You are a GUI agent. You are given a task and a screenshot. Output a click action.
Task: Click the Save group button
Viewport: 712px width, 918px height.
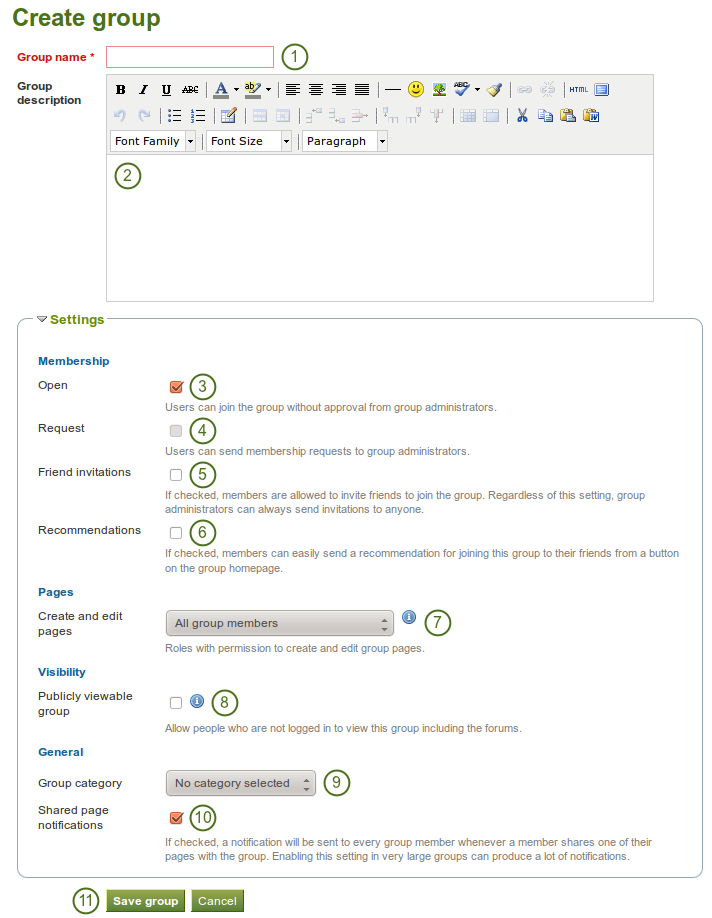point(146,901)
